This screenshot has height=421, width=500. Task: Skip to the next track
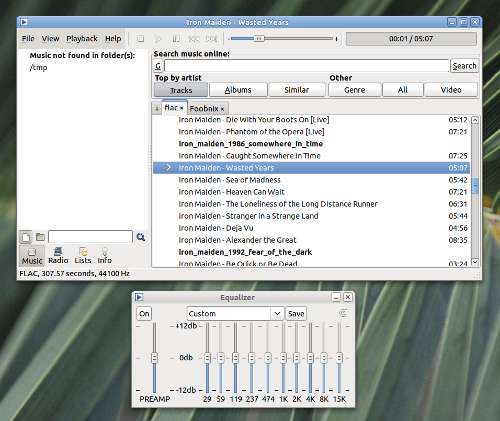tap(212, 39)
